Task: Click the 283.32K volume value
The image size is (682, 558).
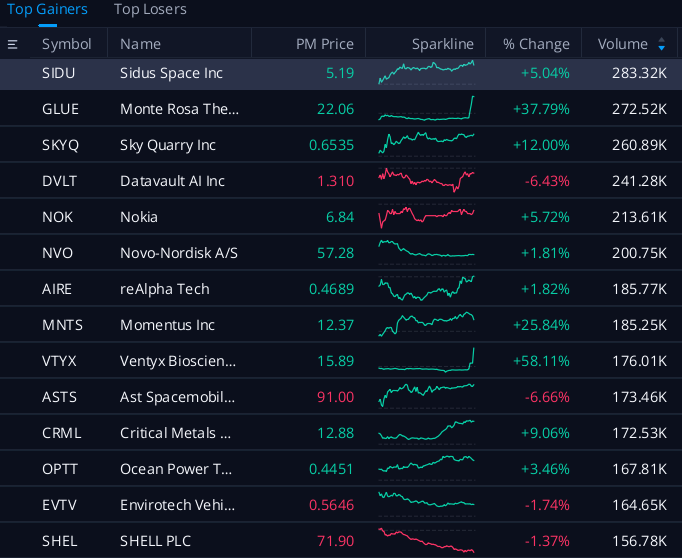Action: click(639, 73)
